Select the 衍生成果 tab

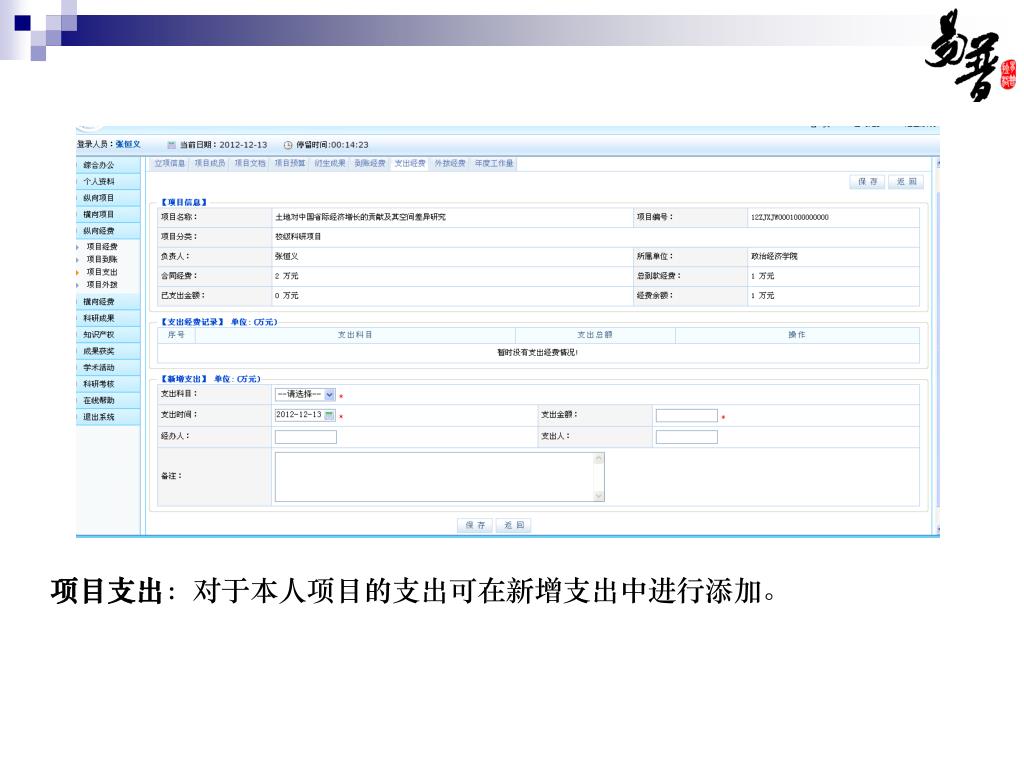(330, 163)
